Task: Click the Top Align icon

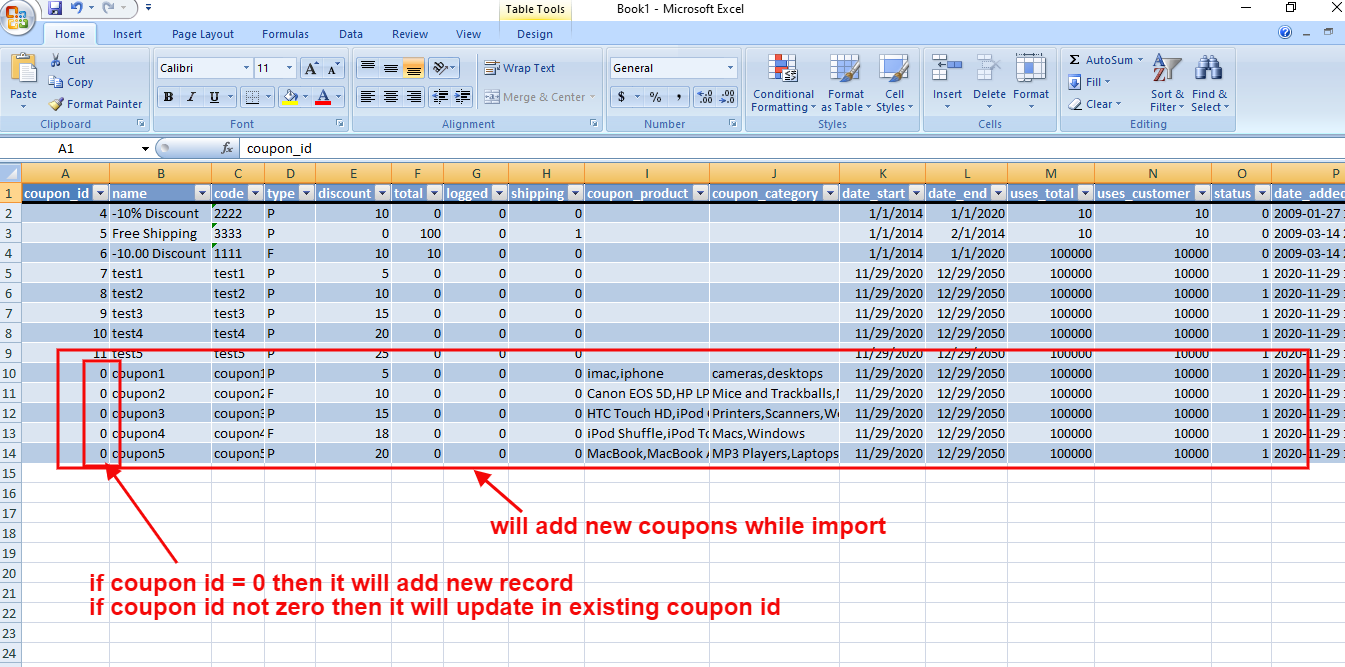Action: click(x=367, y=68)
